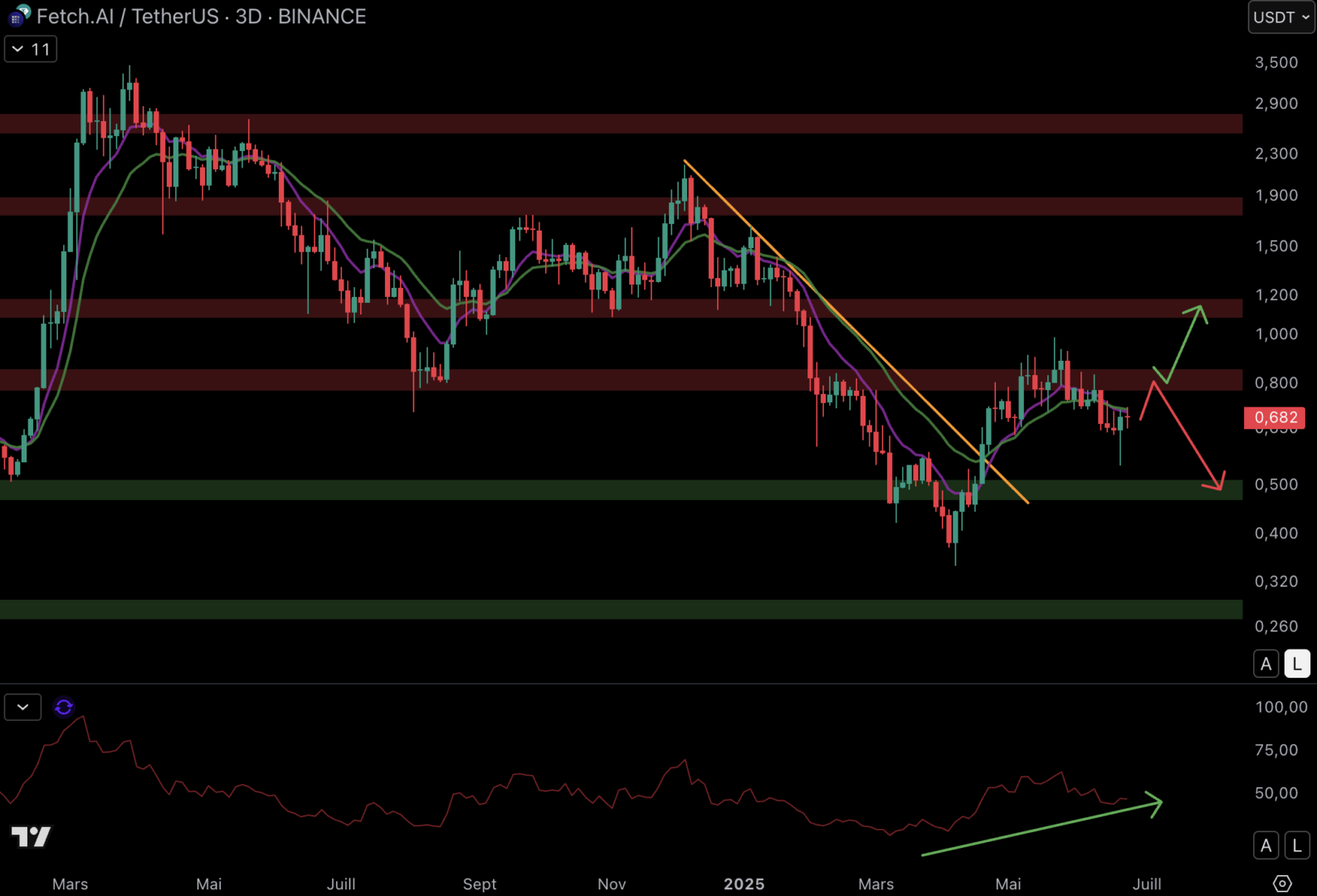Image resolution: width=1317 pixels, height=896 pixels.
Task: Click the Mai label right before Sept's Juill
Action: click(209, 884)
